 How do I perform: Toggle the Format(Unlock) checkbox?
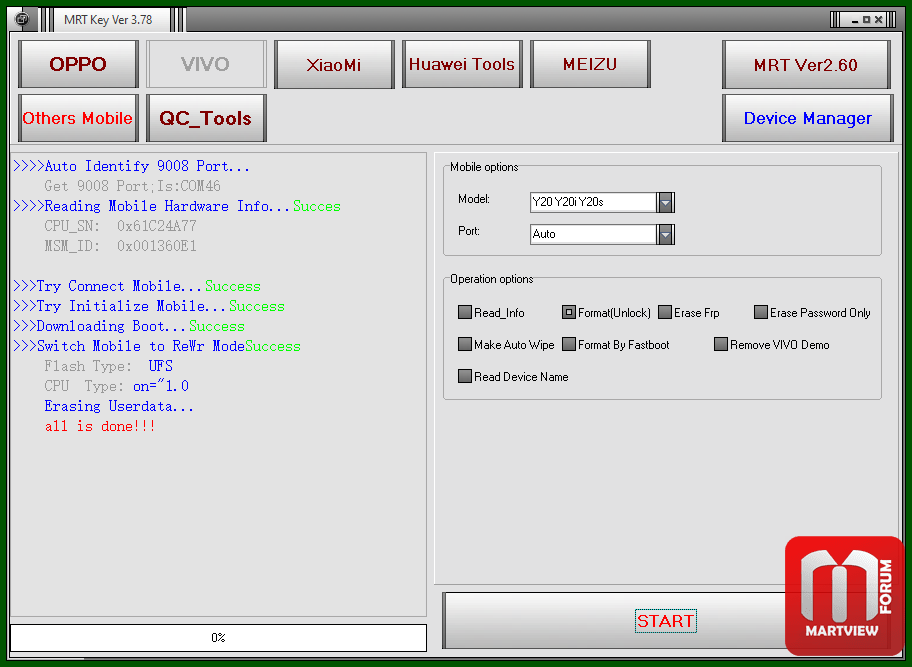tap(568, 312)
